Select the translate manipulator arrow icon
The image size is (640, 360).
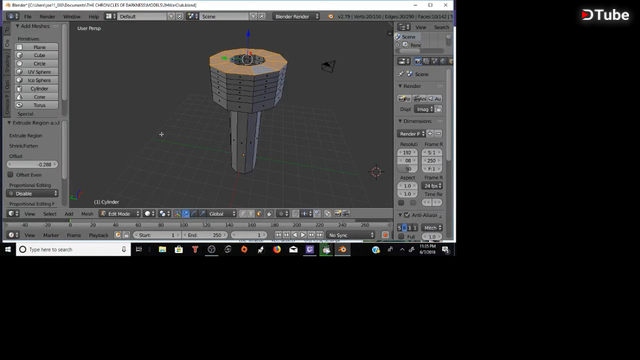pyautogui.click(x=186, y=214)
